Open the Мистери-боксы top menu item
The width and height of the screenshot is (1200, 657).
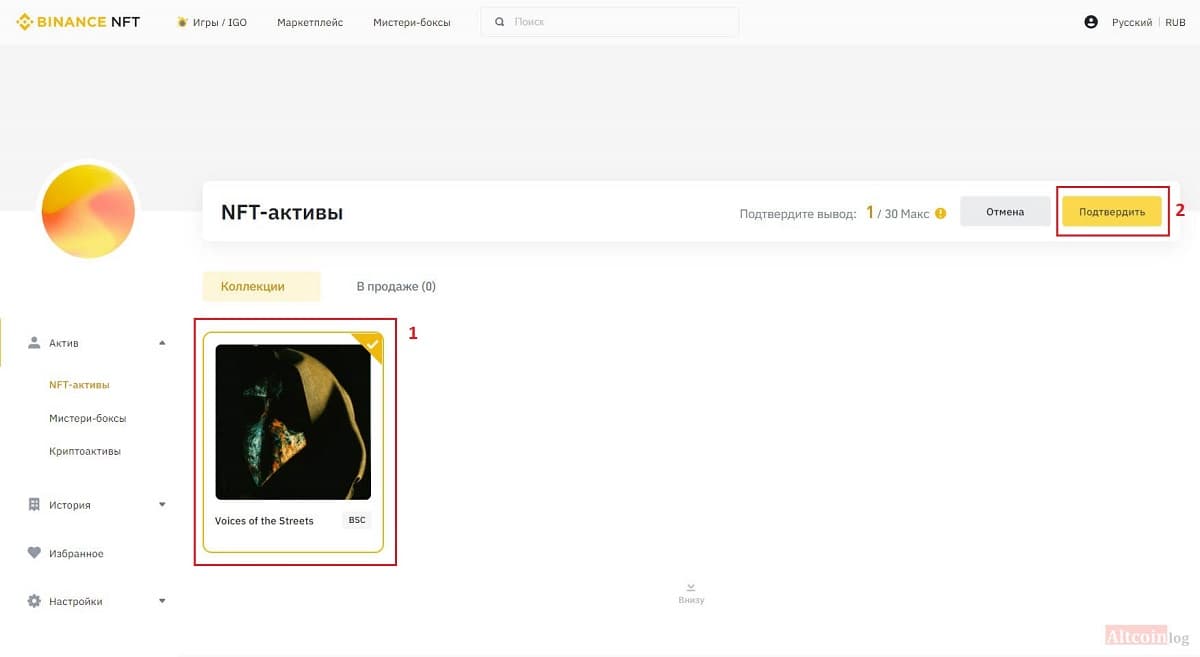coord(412,22)
